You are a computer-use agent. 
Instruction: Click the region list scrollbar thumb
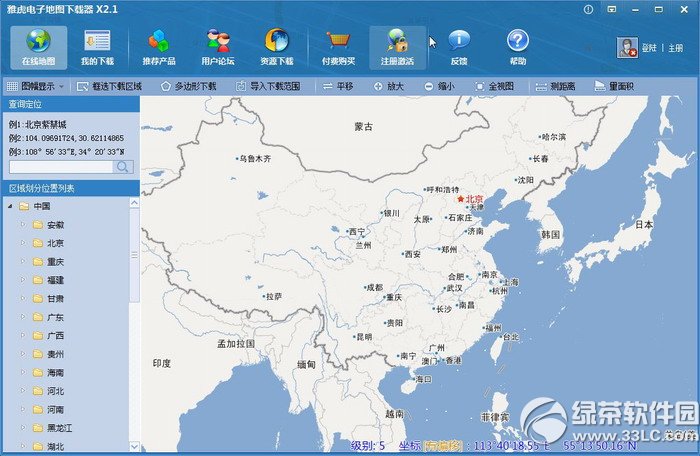134,255
